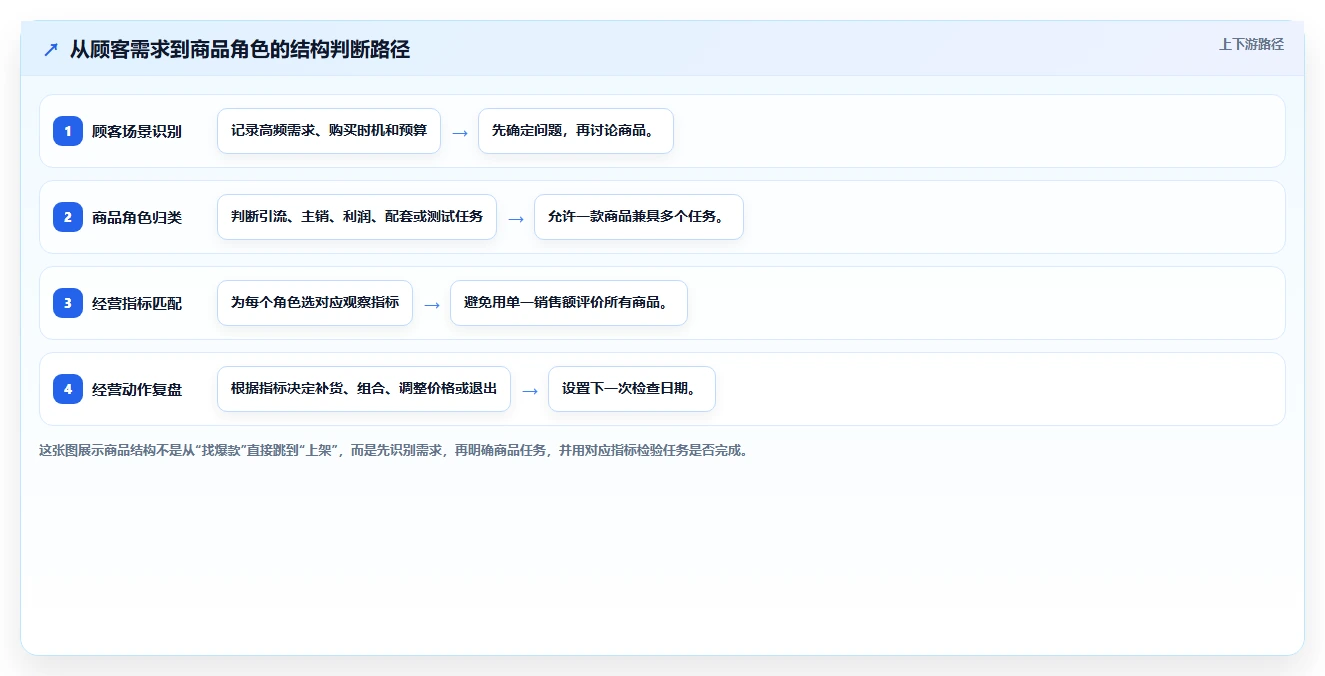1325x676 pixels.
Task: Click the step 1 number badge
Action: pos(68,131)
